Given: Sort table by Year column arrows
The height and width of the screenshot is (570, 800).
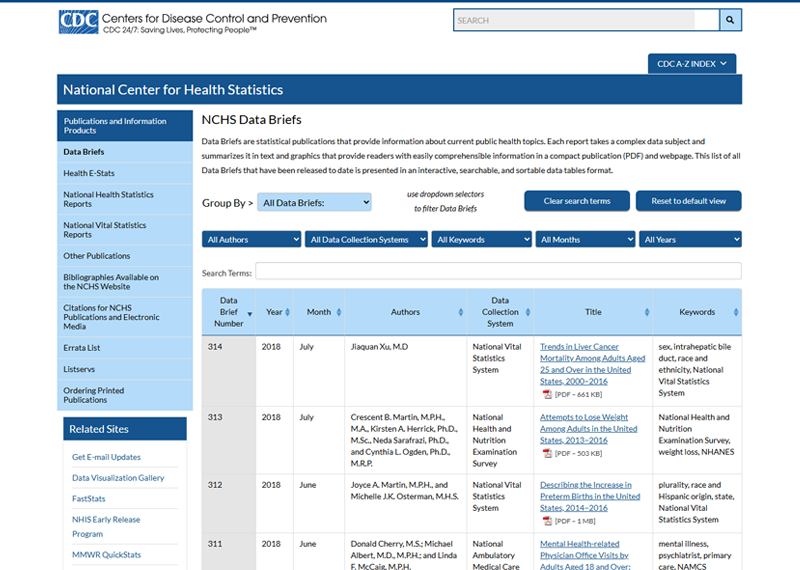Looking at the screenshot, I should (x=287, y=312).
